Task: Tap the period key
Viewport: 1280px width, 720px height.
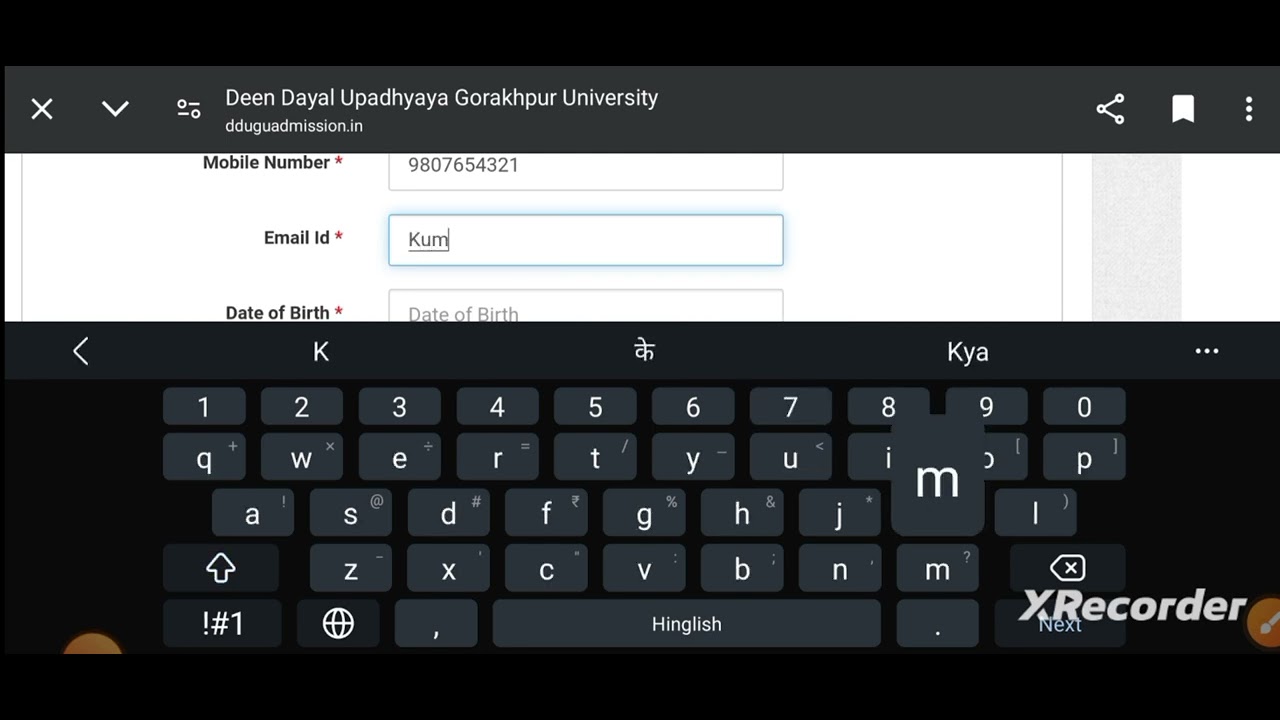Action: point(938,624)
